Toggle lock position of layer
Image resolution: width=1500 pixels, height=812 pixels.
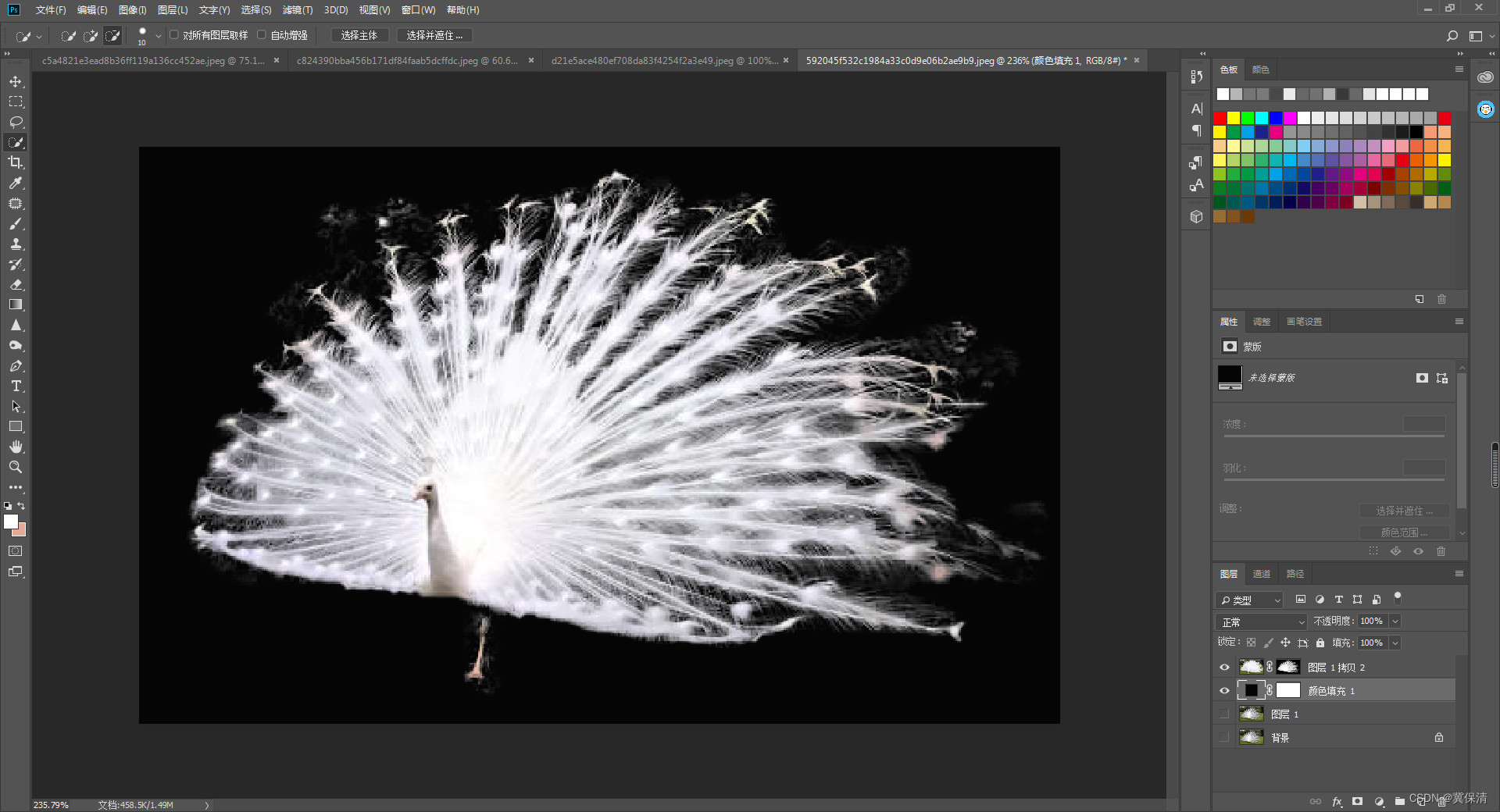coord(1285,643)
